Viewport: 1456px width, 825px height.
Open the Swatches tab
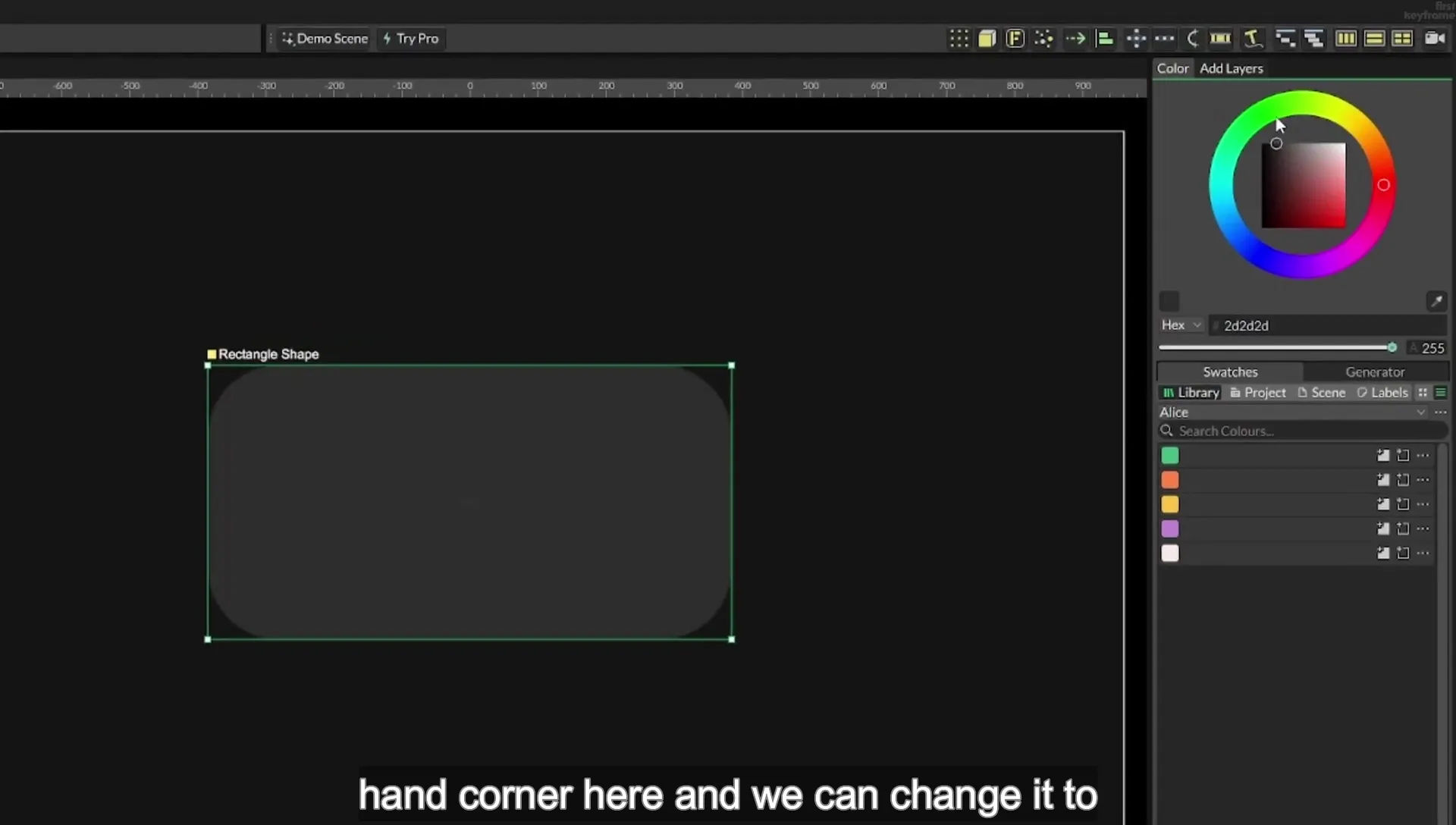pos(1230,372)
